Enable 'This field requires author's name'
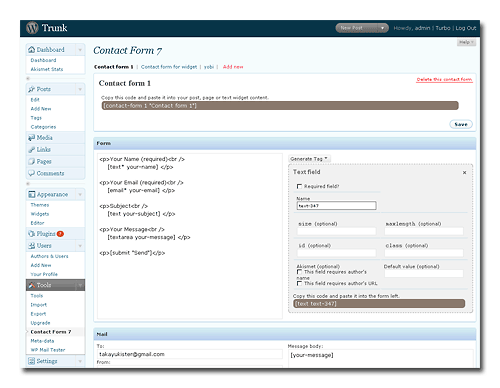Viewport: 500px width, 388px height. (299, 272)
